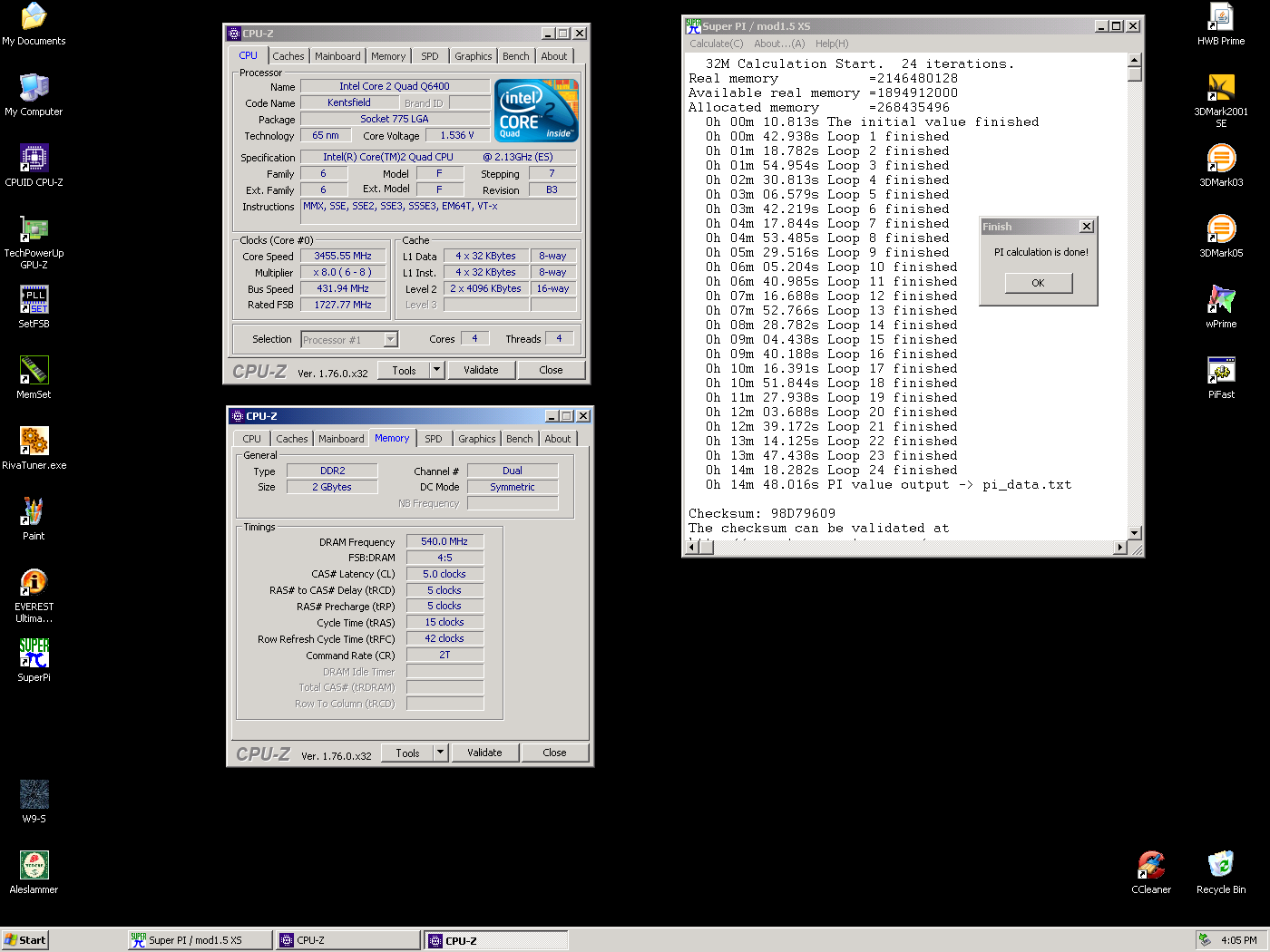Close the Finish dialog

(x=1087, y=227)
